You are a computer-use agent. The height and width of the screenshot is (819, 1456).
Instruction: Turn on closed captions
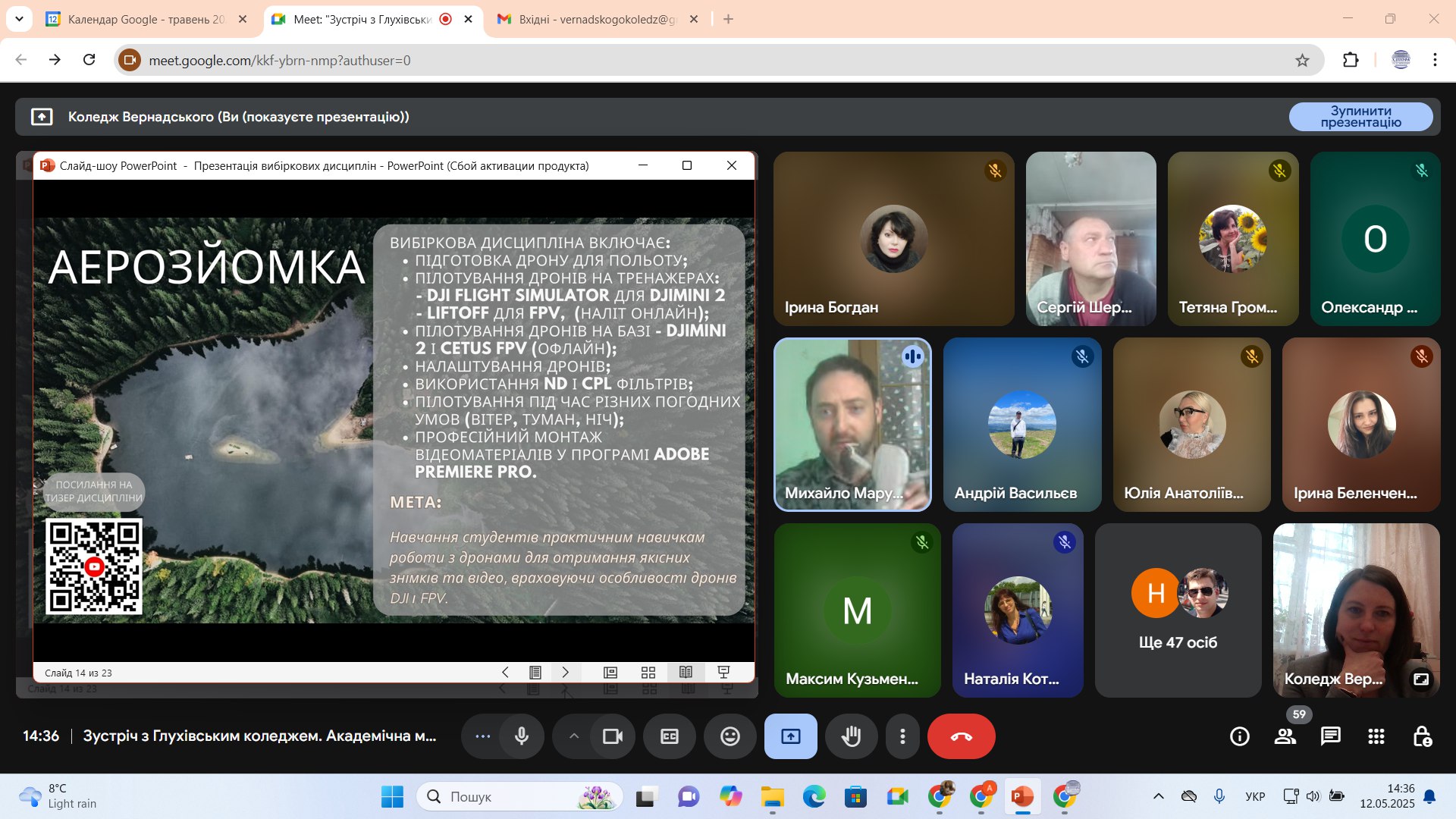click(x=670, y=736)
